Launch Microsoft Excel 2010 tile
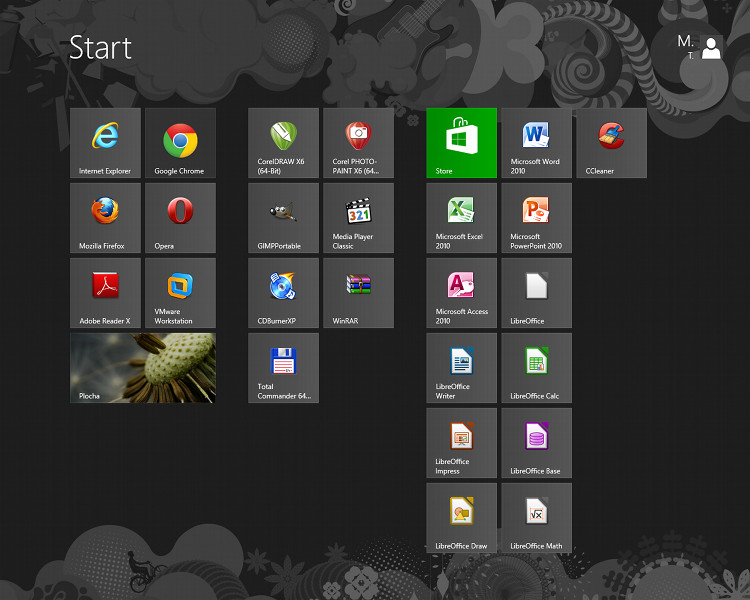This screenshot has width=750, height=600. (x=462, y=218)
